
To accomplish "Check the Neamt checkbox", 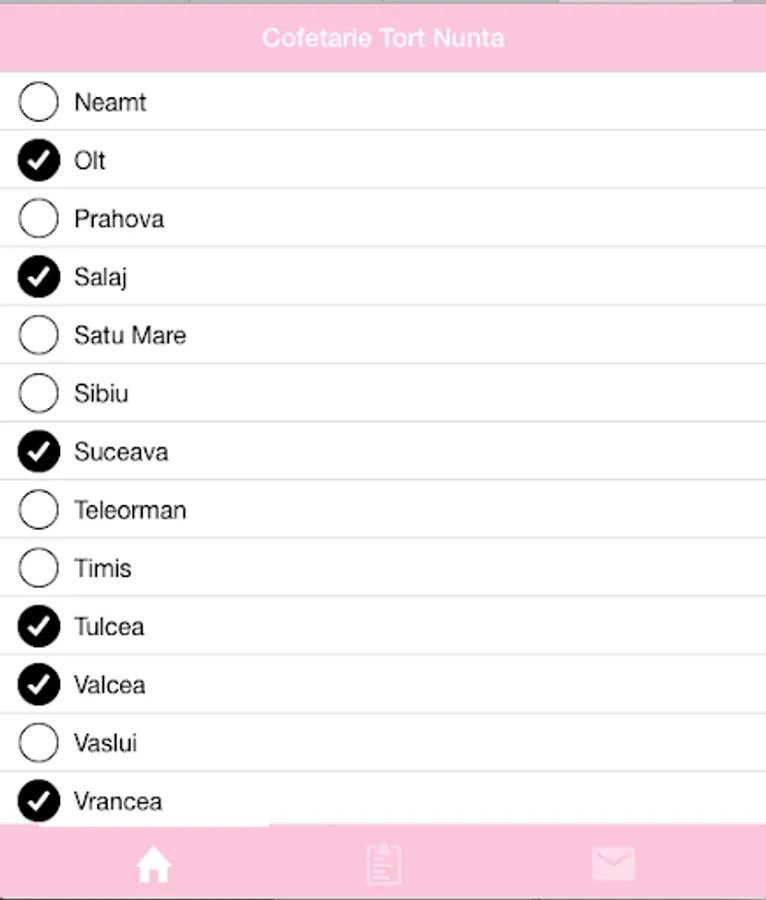I will click(x=39, y=102).
